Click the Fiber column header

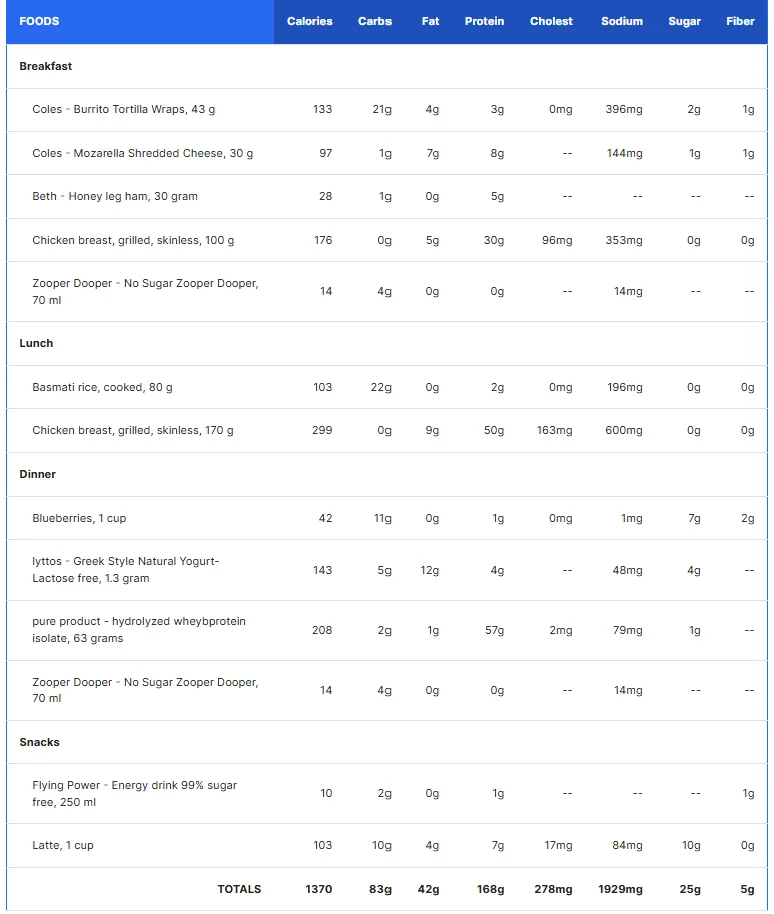[x=740, y=21]
